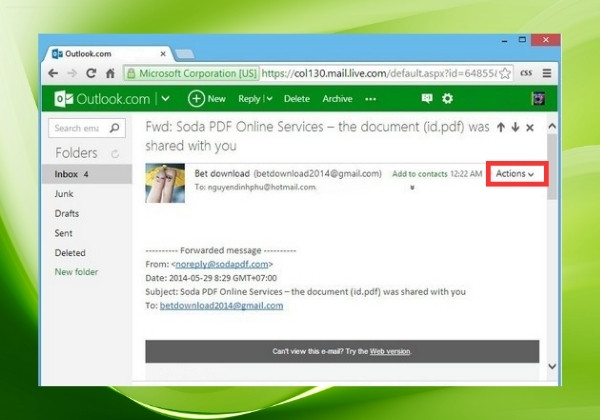Click the css extension icon
This screenshot has width=600, height=420.
point(526,73)
